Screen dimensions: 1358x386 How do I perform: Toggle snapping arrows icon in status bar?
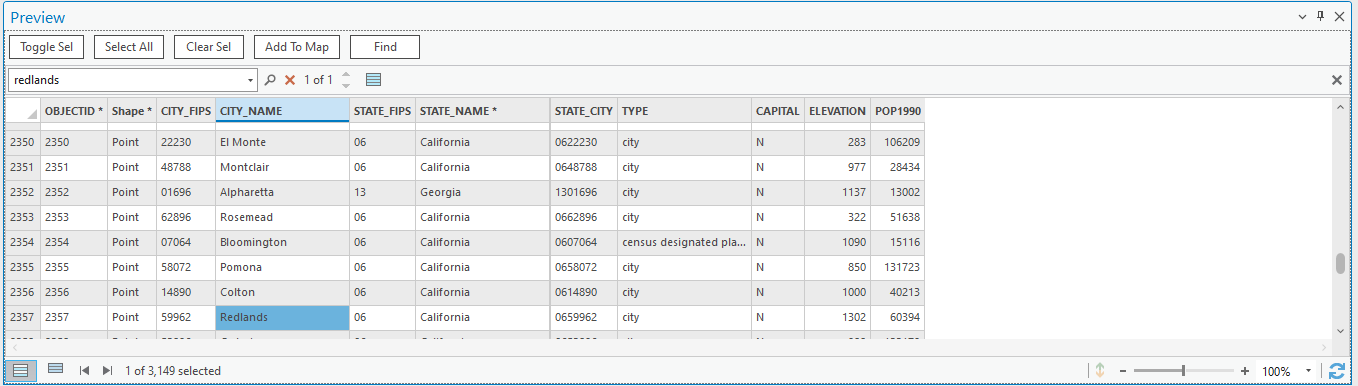coord(1100,371)
